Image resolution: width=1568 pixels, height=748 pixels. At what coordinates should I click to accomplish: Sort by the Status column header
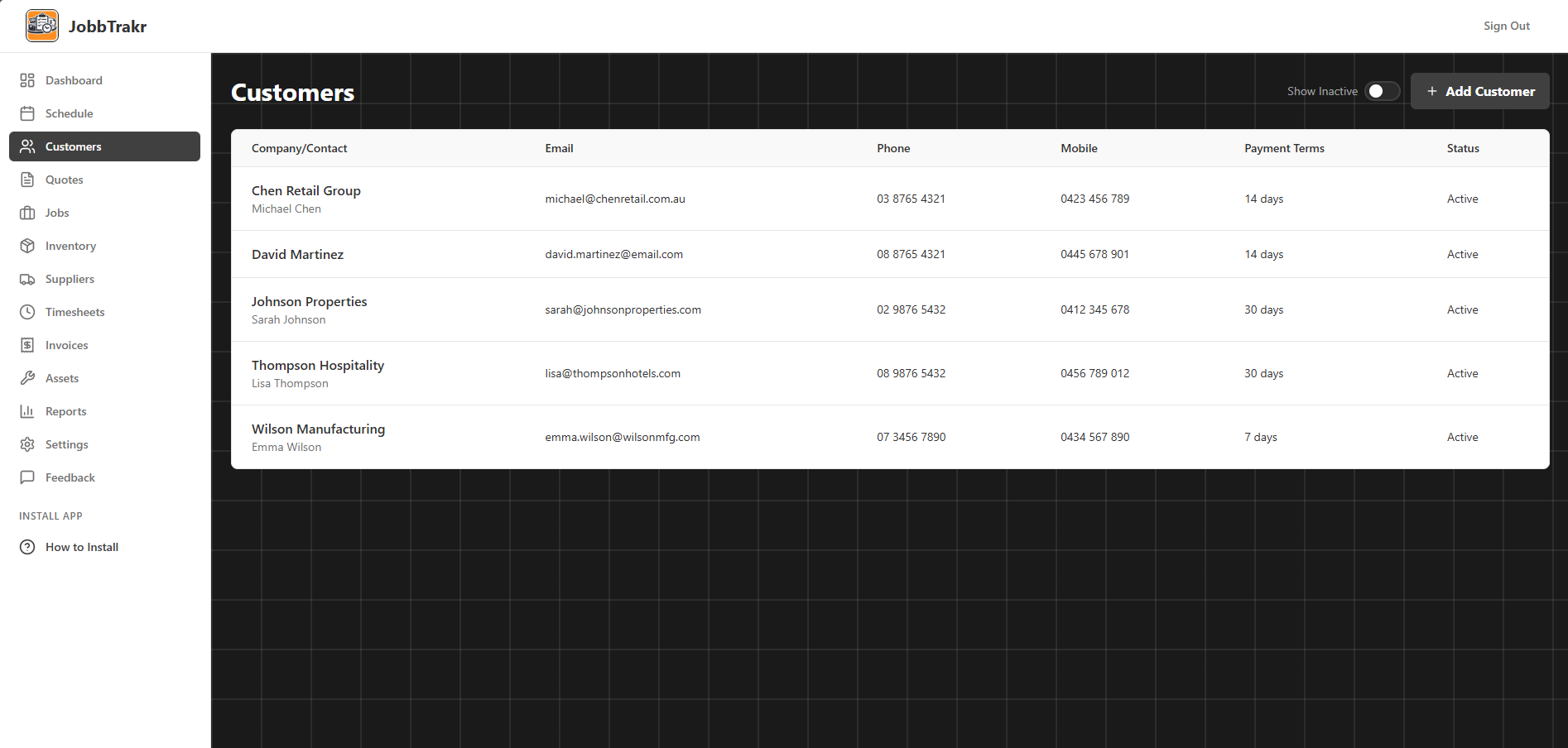[x=1463, y=148]
